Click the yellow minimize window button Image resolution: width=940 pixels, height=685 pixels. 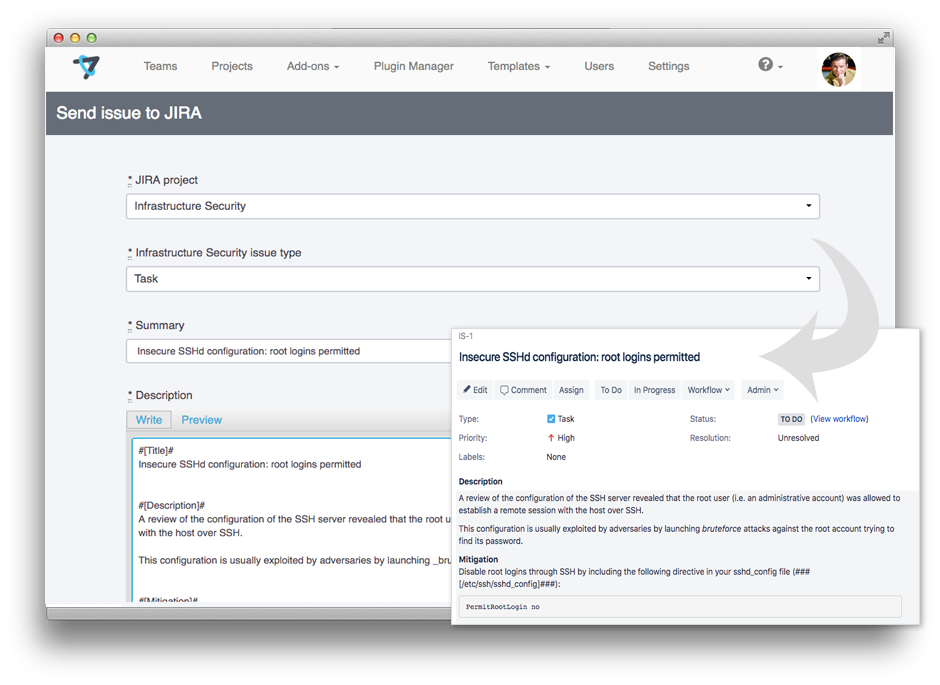75,38
